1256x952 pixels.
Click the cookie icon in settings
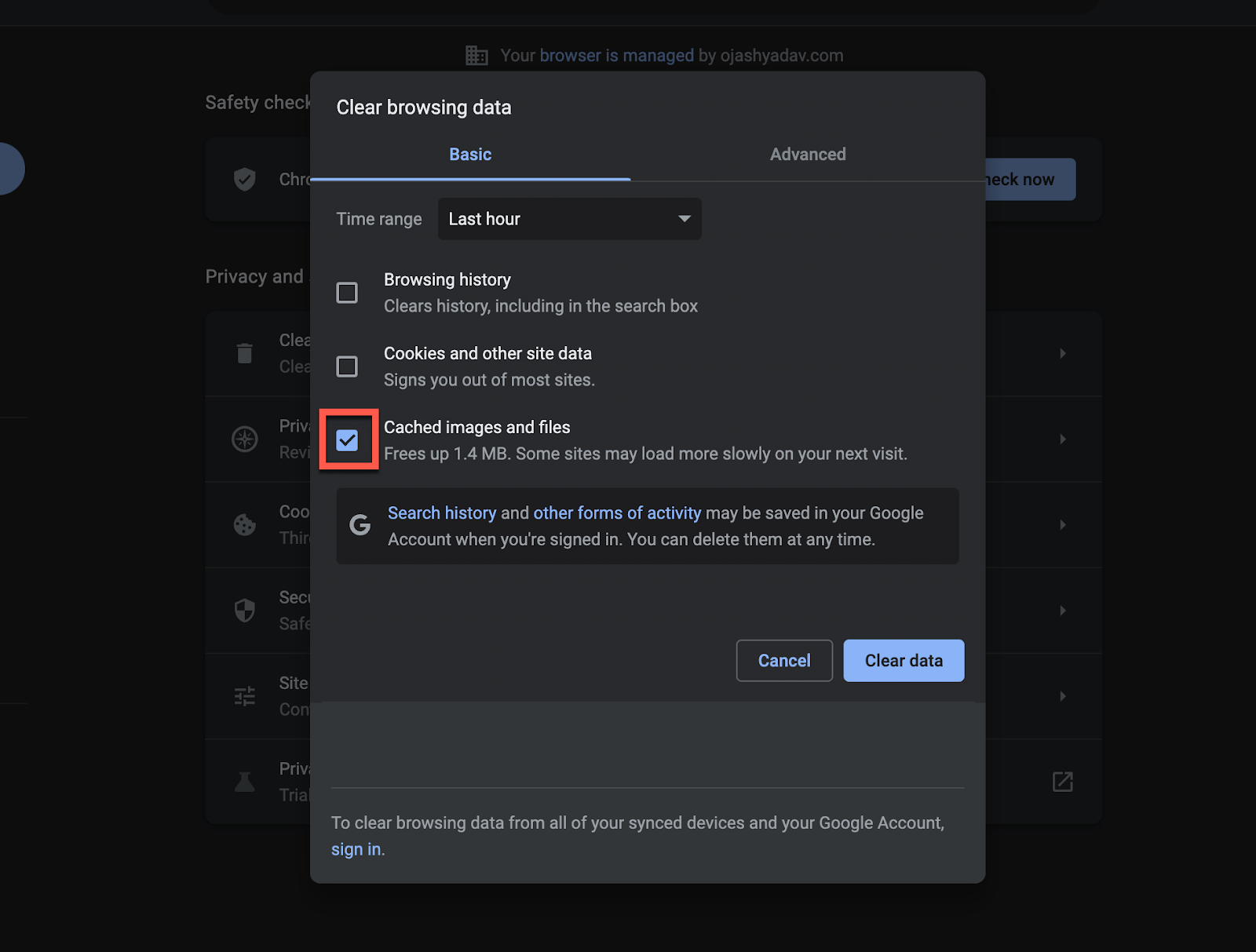click(245, 524)
